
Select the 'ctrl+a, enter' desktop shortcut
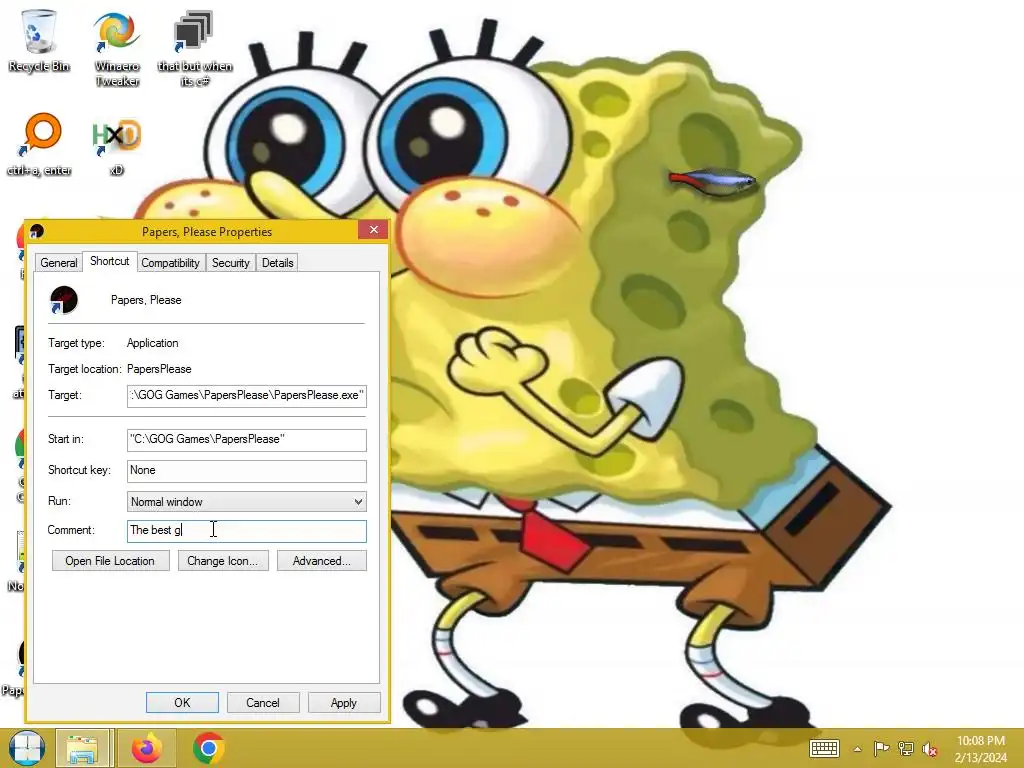[x=39, y=144]
